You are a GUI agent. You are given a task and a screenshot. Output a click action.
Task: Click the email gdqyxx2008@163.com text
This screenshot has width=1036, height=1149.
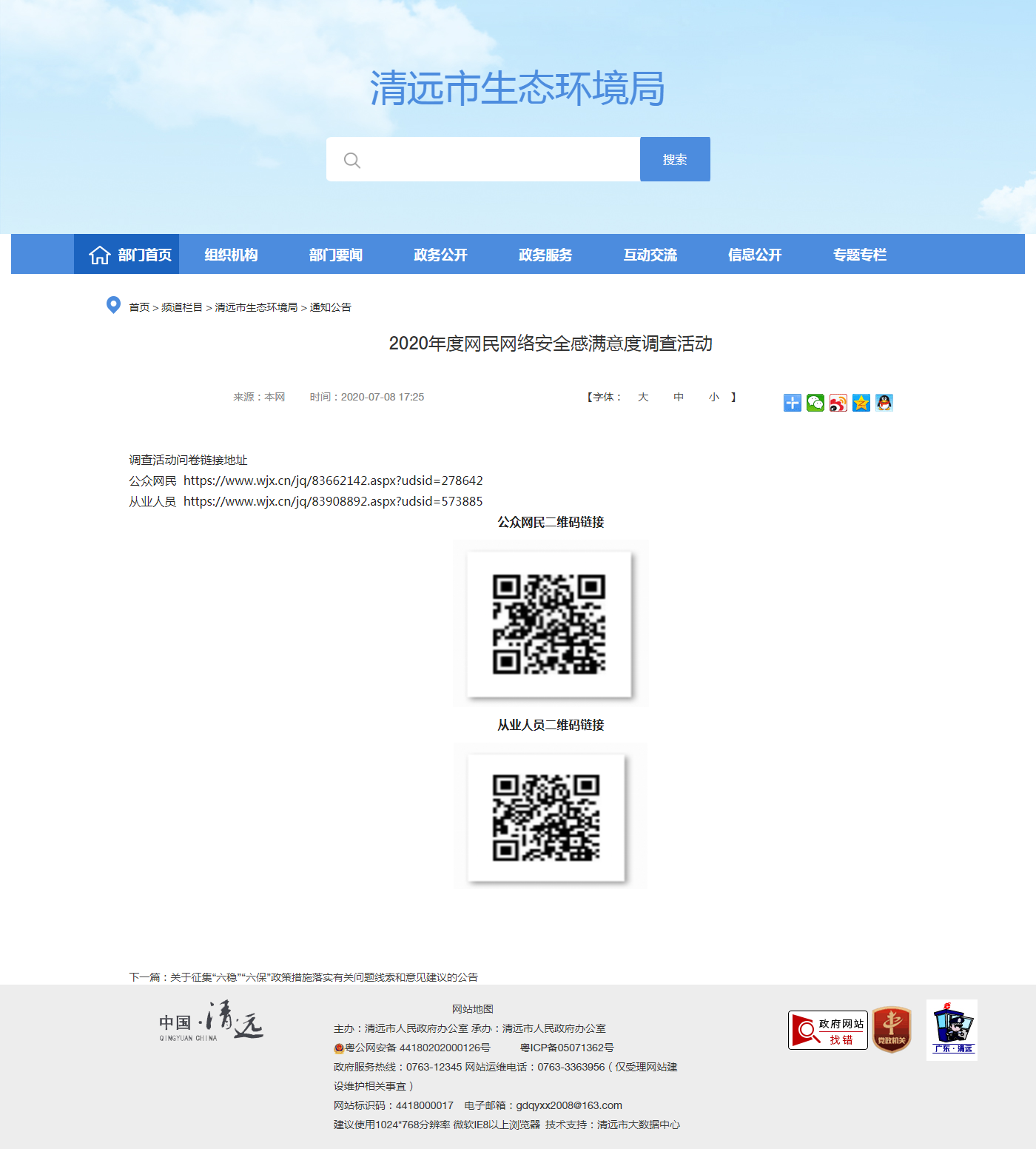[569, 1105]
